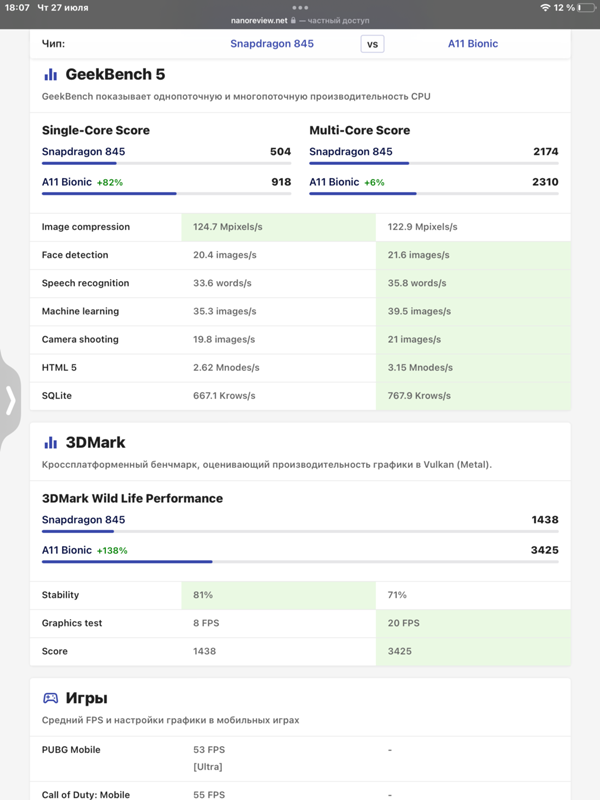Click the multi-core score value 2310
Image resolution: width=600 pixels, height=800 pixels.
(x=545, y=182)
